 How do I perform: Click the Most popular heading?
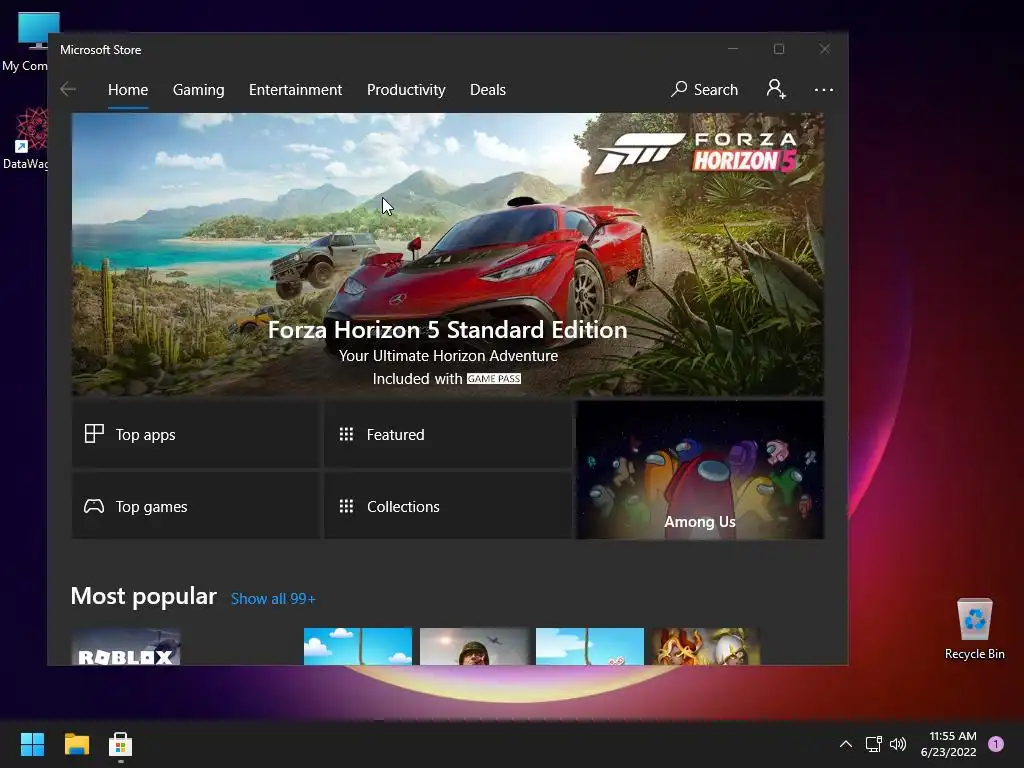(x=144, y=596)
